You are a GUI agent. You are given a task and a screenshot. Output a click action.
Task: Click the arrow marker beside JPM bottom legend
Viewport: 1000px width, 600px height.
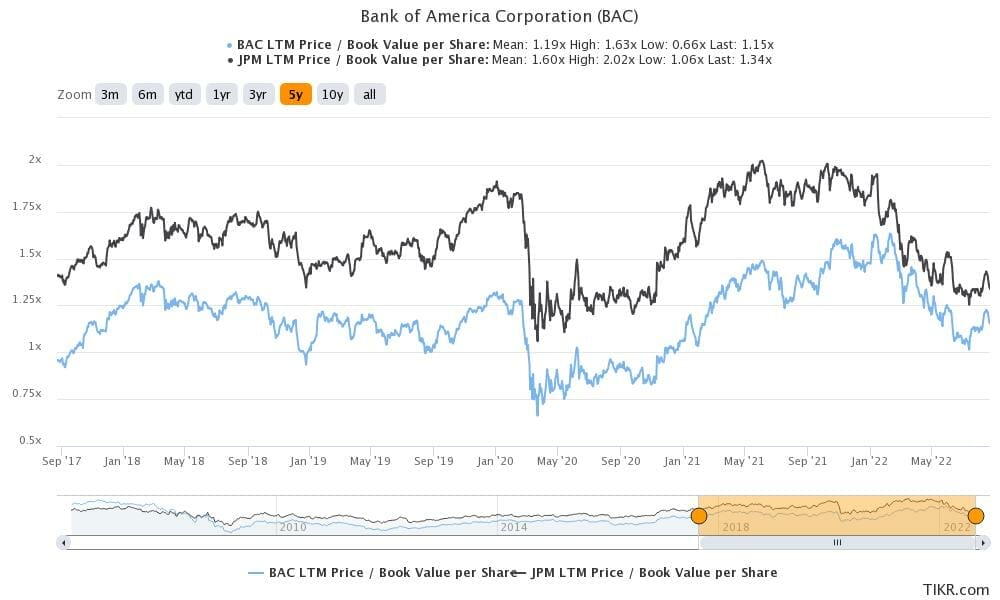(x=517, y=572)
